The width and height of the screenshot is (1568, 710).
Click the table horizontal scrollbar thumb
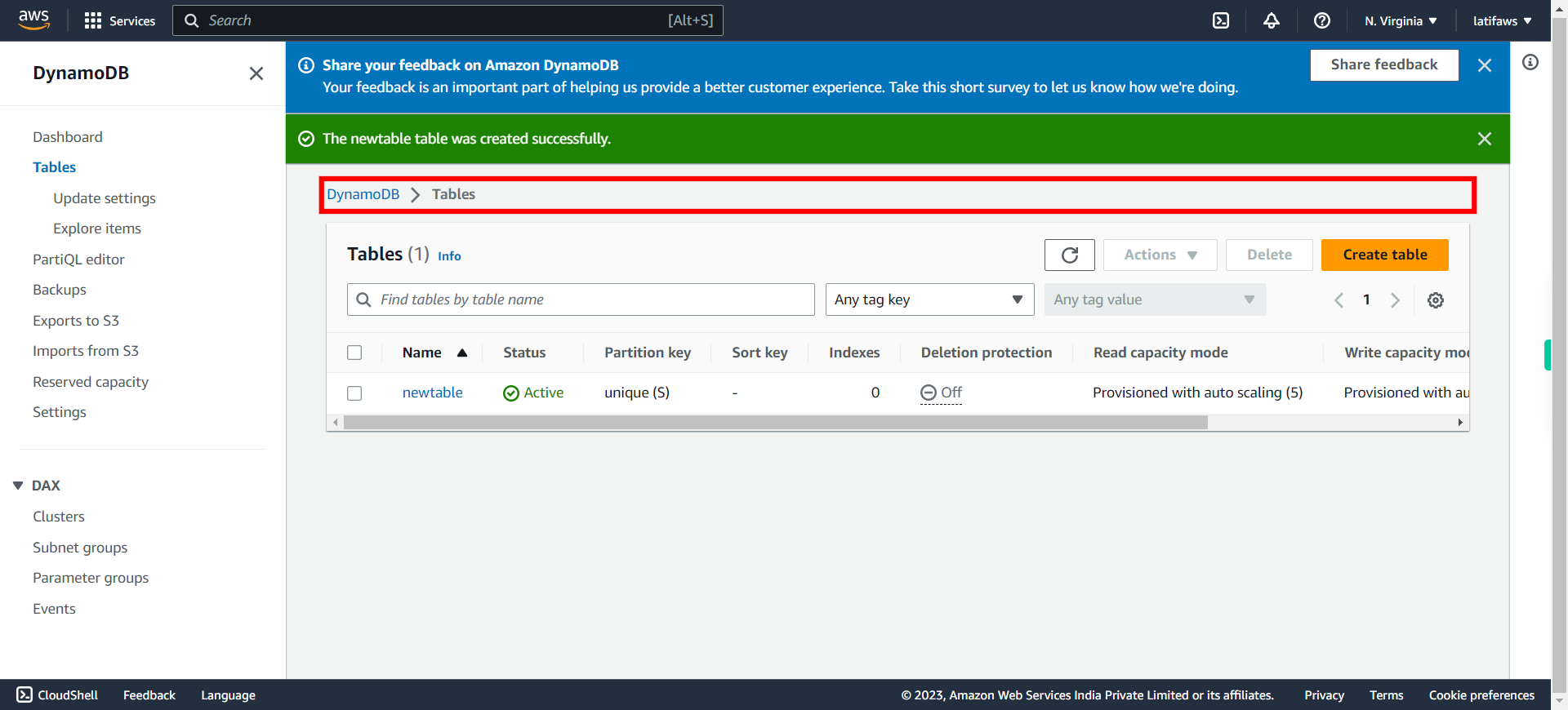[775, 423]
